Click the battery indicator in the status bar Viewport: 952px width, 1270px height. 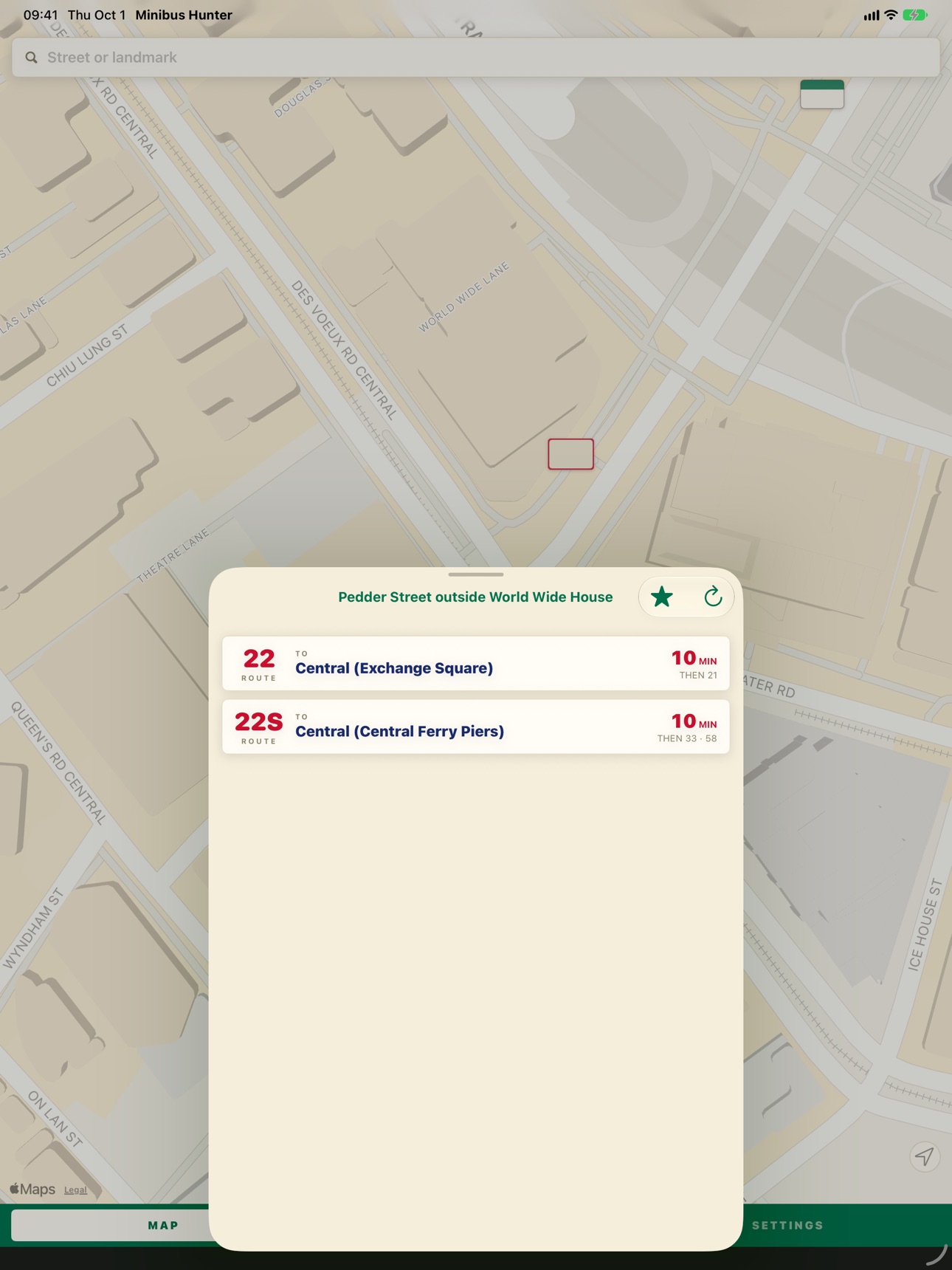(x=915, y=15)
